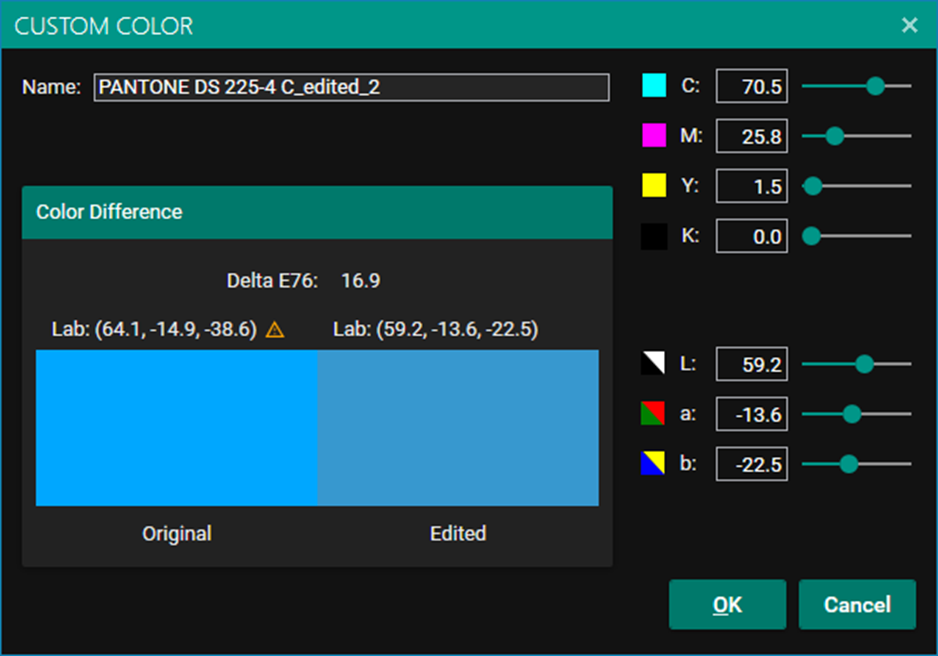This screenshot has width=938, height=656.
Task: Click the M value input box
Action: pyautogui.click(x=752, y=137)
